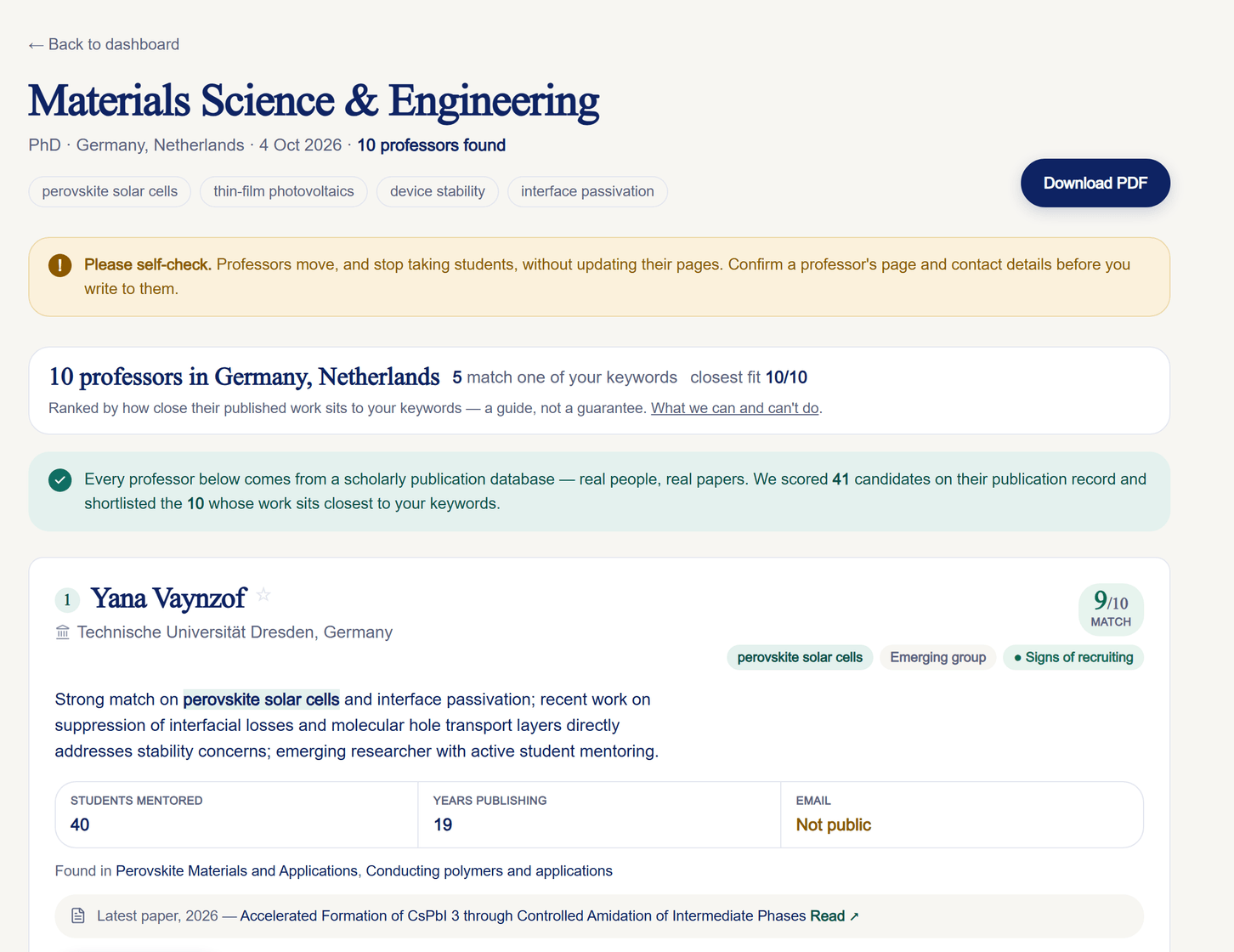Click the perovskite solar cells tag on Vaynzof card

[x=800, y=657]
